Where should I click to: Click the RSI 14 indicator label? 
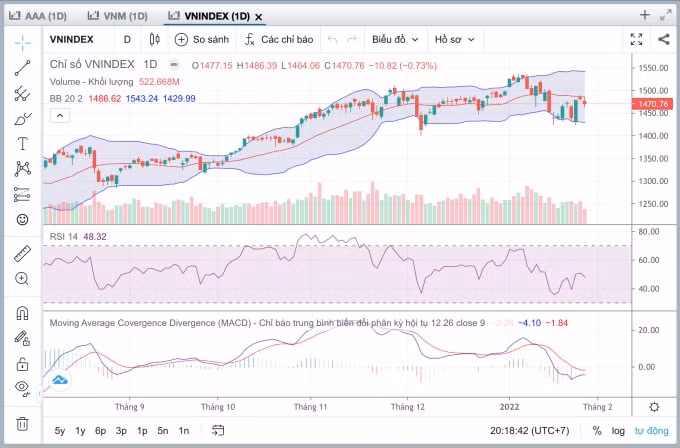pyautogui.click(x=64, y=237)
